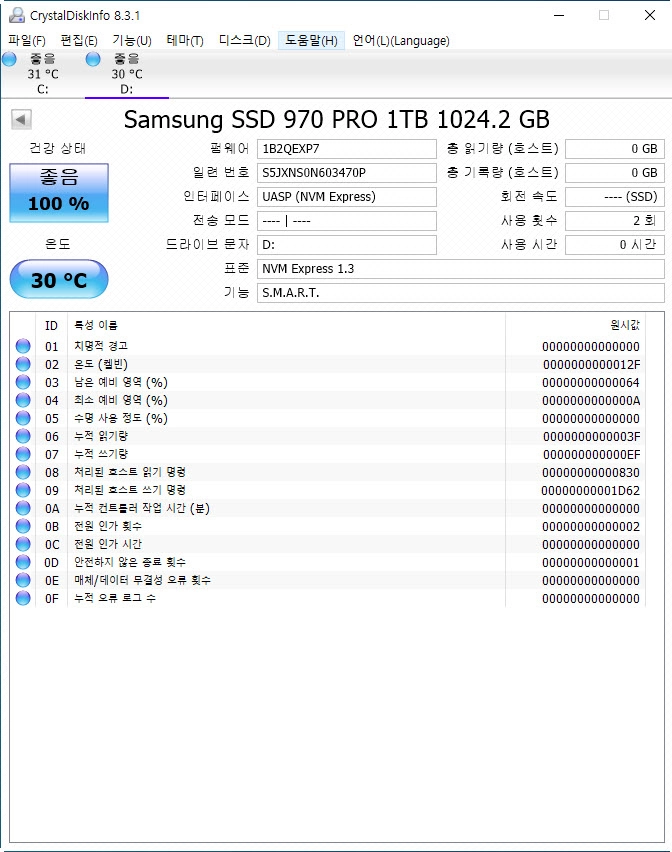Image resolution: width=672 pixels, height=852 pixels.
Task: Click the drive letter field D:
Action: point(347,245)
